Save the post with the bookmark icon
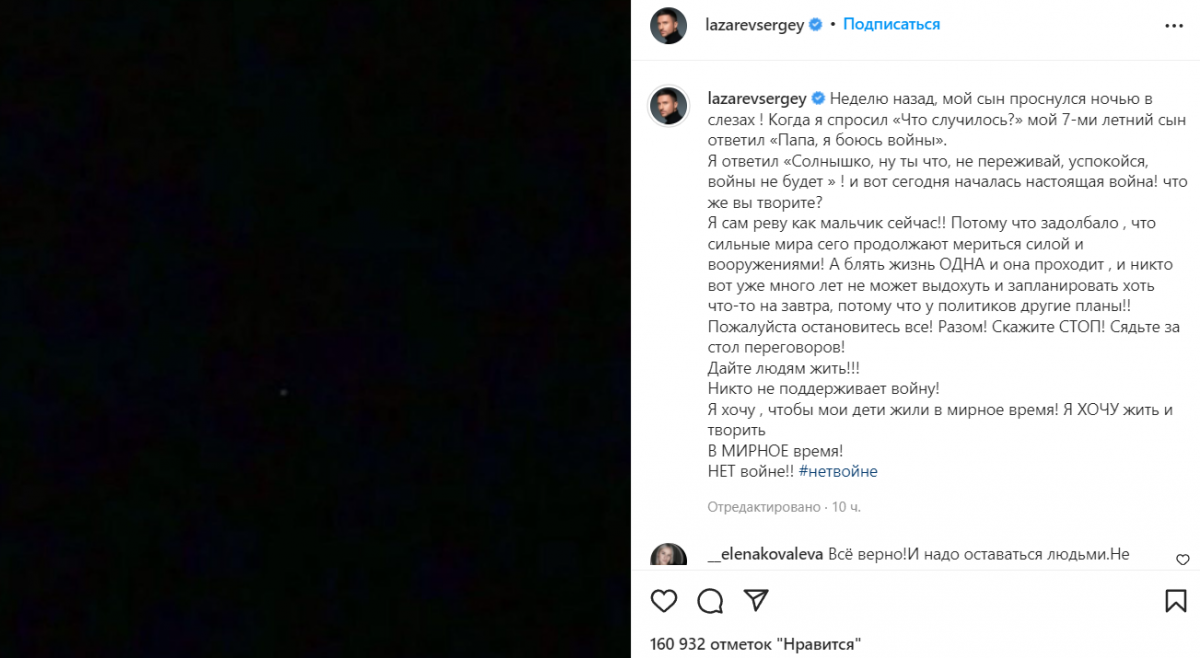Image resolution: width=1200 pixels, height=658 pixels. tap(1176, 600)
